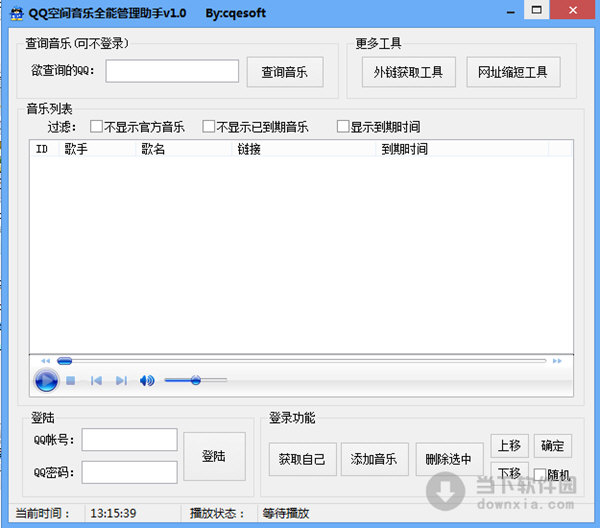The height and width of the screenshot is (528, 600).
Task: Tick the 随机 checkbox
Action: [x=540, y=475]
